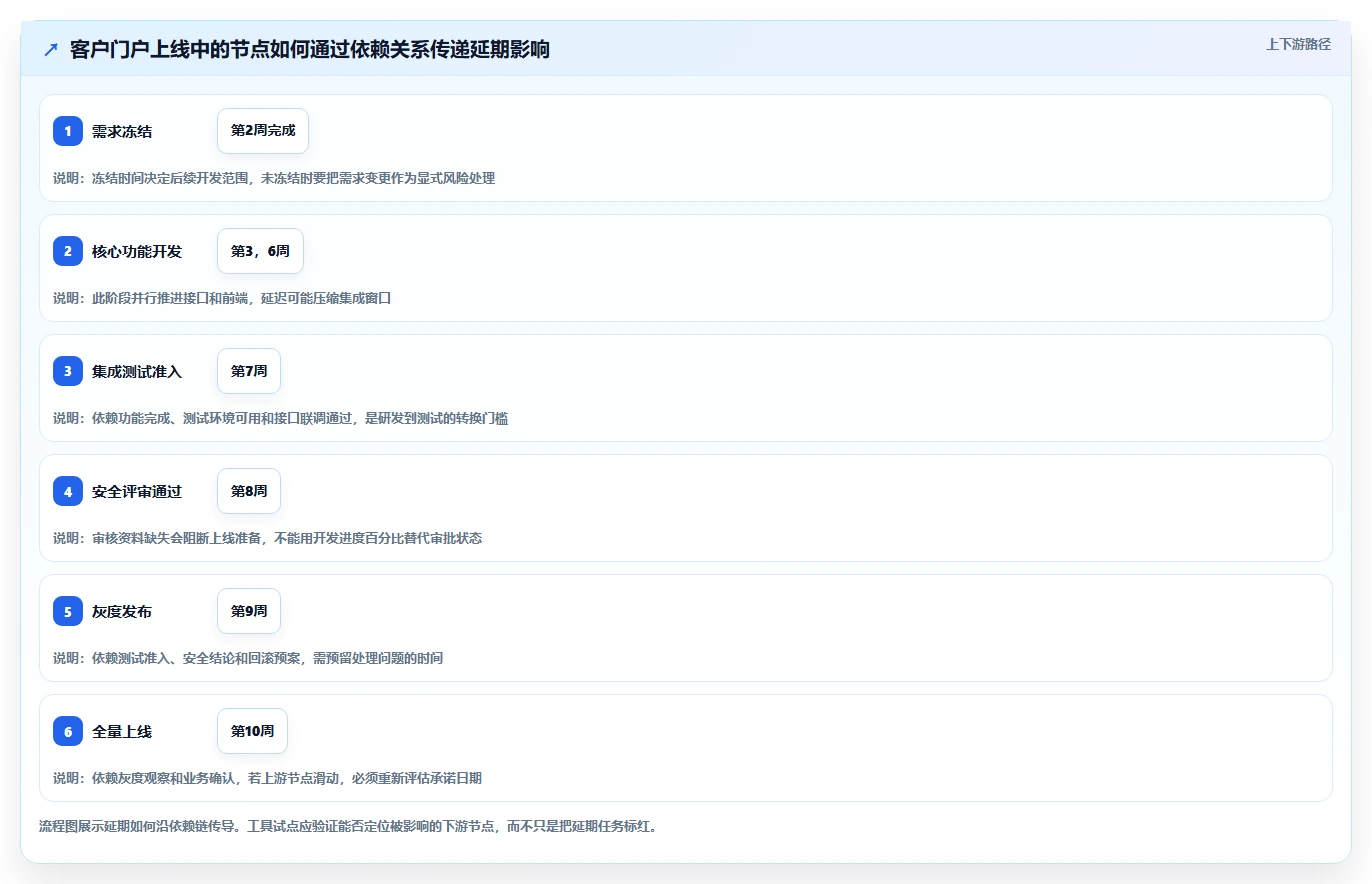Click the 集成测试准入 node title

(137, 371)
